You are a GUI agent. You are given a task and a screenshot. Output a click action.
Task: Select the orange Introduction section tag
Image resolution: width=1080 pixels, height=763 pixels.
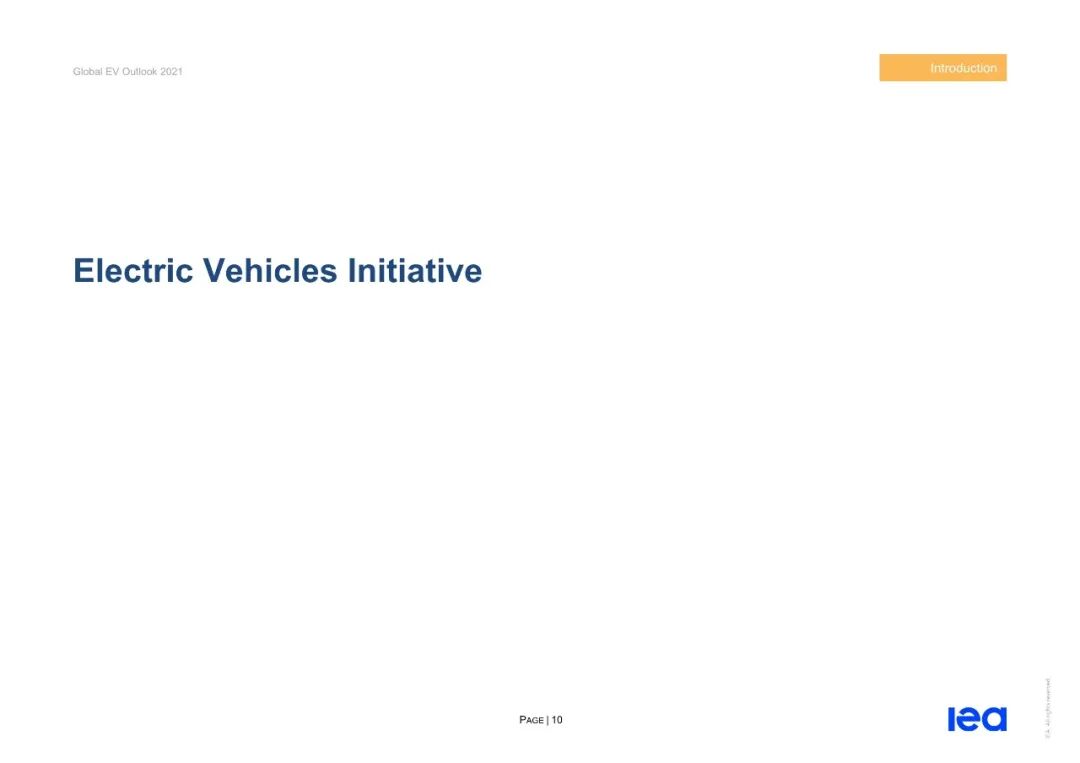[942, 67]
